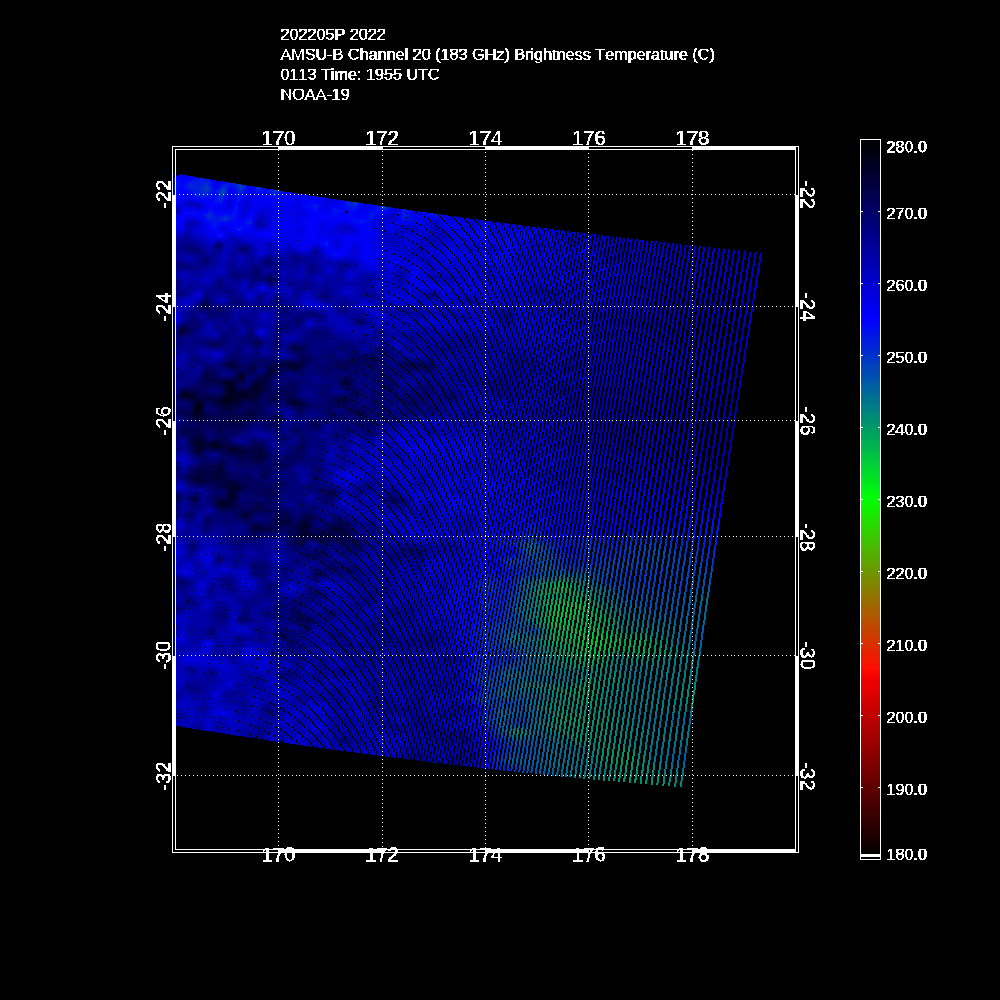The height and width of the screenshot is (1000, 1000).
Task: Click the '0113 Time: 1955 UTC' text
Action: (360, 75)
